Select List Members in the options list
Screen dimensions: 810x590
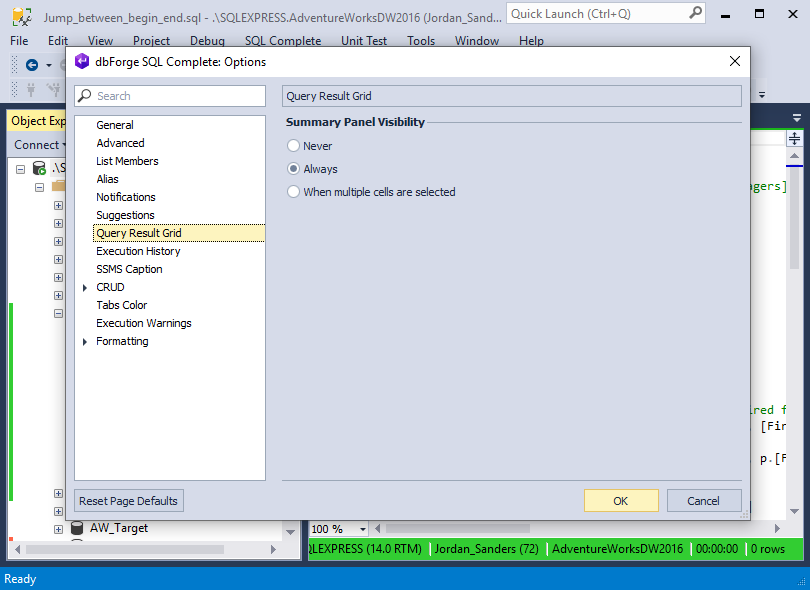[127, 161]
